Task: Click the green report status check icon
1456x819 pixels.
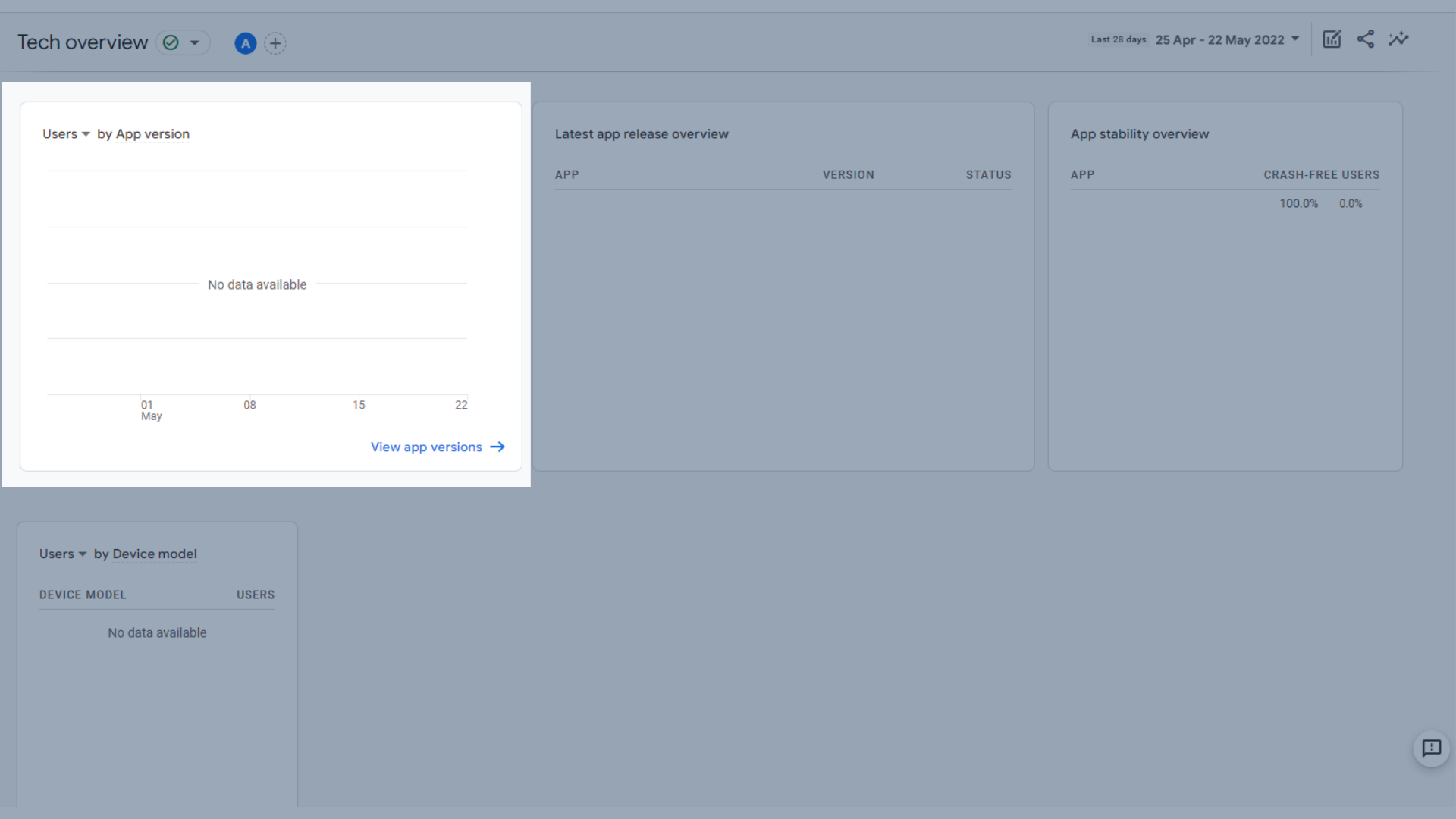Action: click(x=171, y=42)
